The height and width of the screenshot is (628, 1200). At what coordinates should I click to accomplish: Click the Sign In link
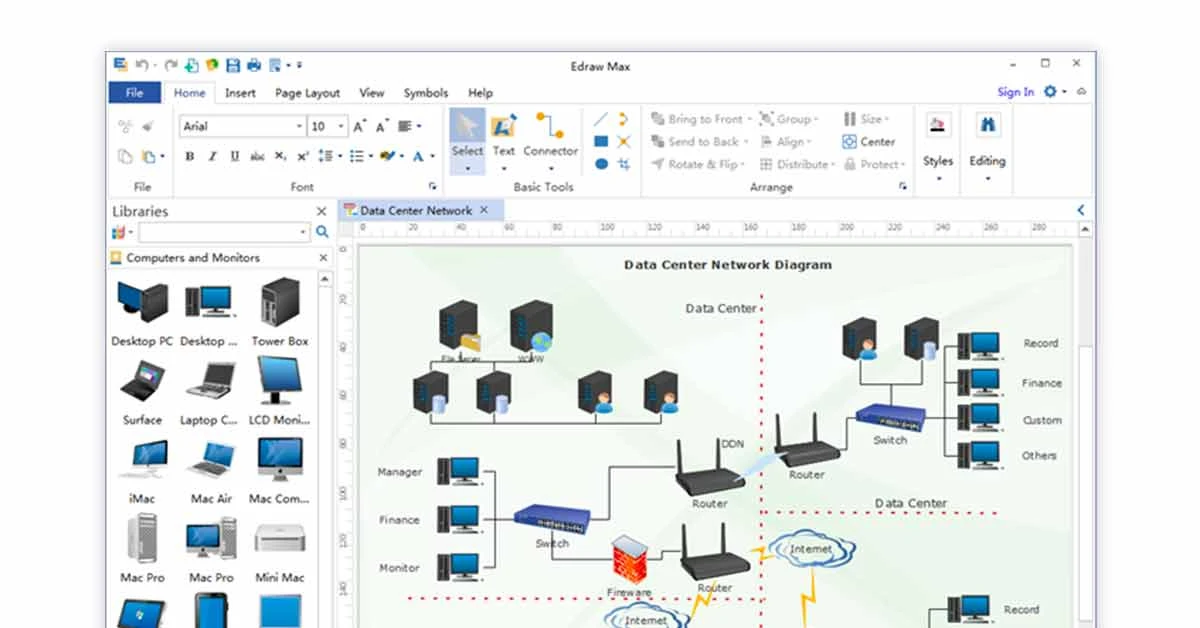(x=1015, y=92)
